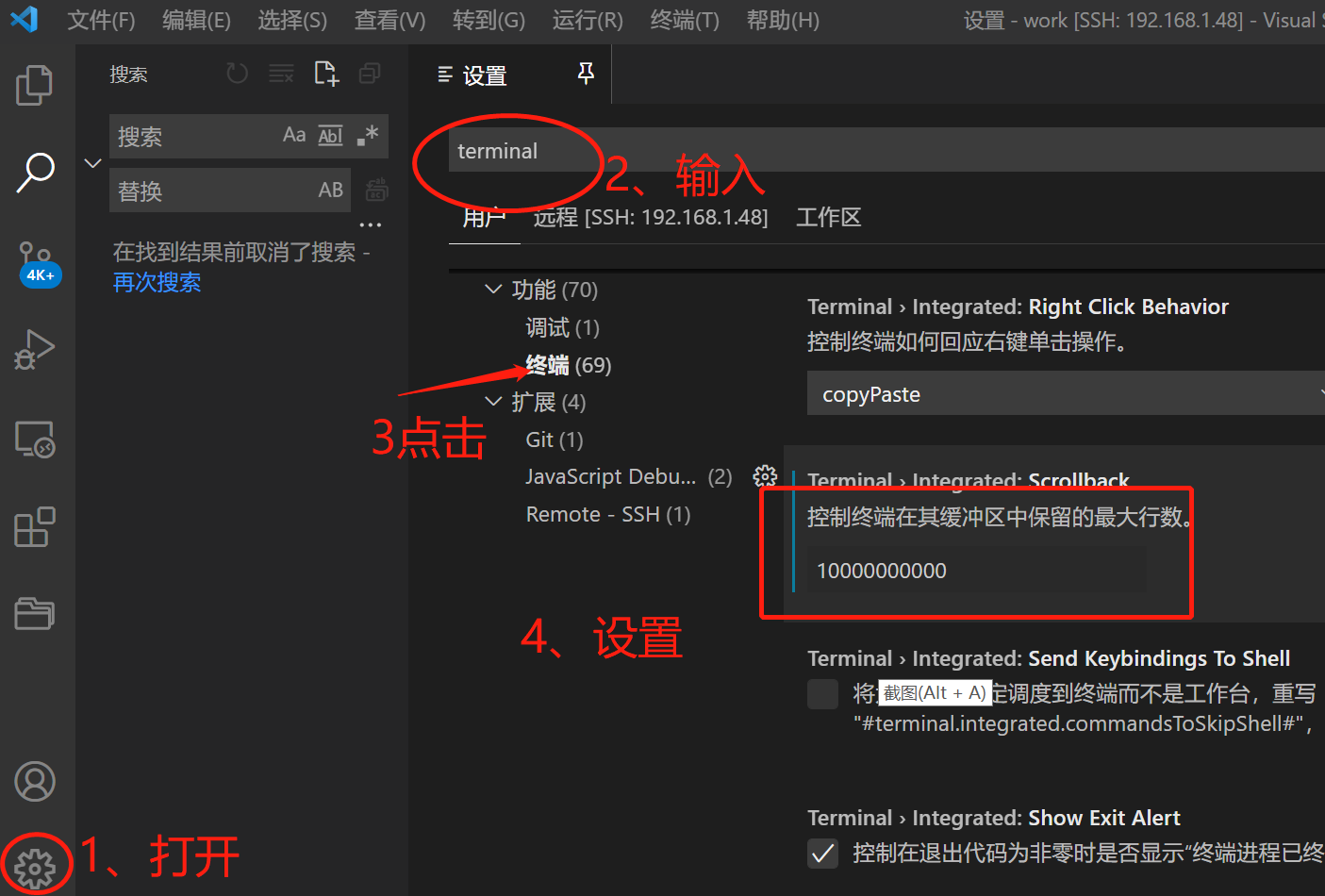Pin the 设置 editor tab
The height and width of the screenshot is (896, 1325).
click(586, 74)
